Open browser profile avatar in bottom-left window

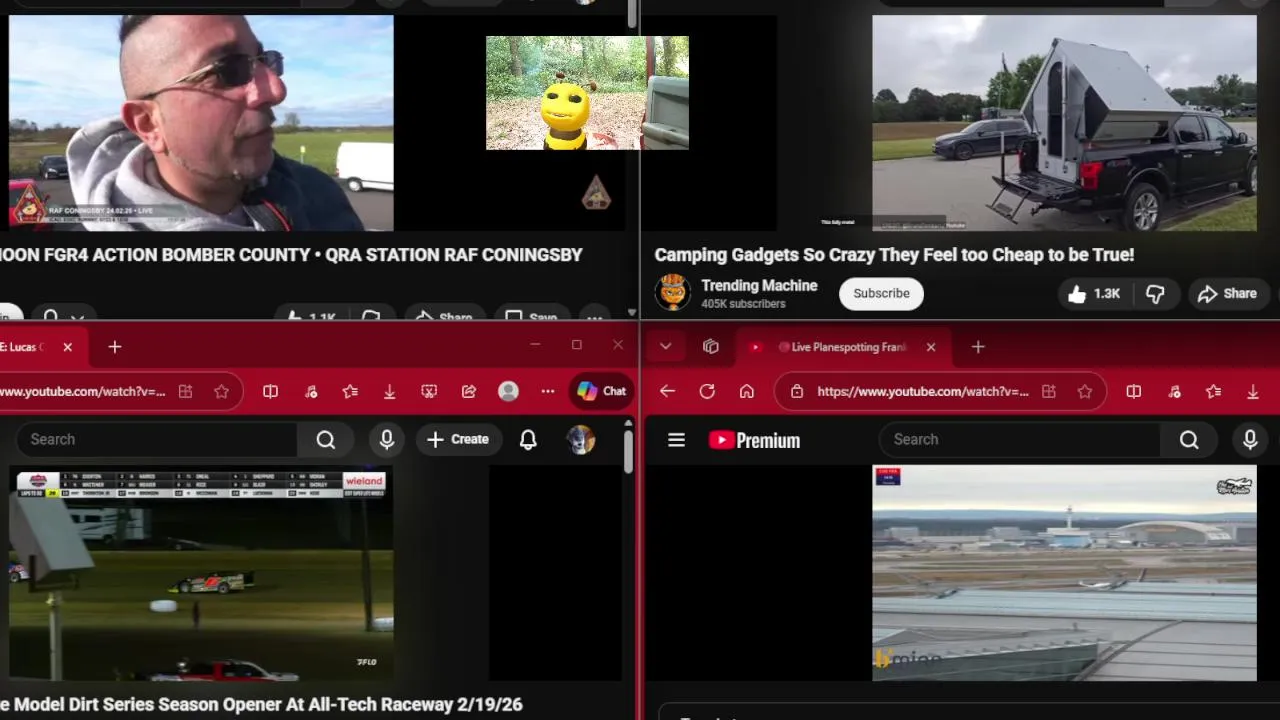tap(508, 392)
